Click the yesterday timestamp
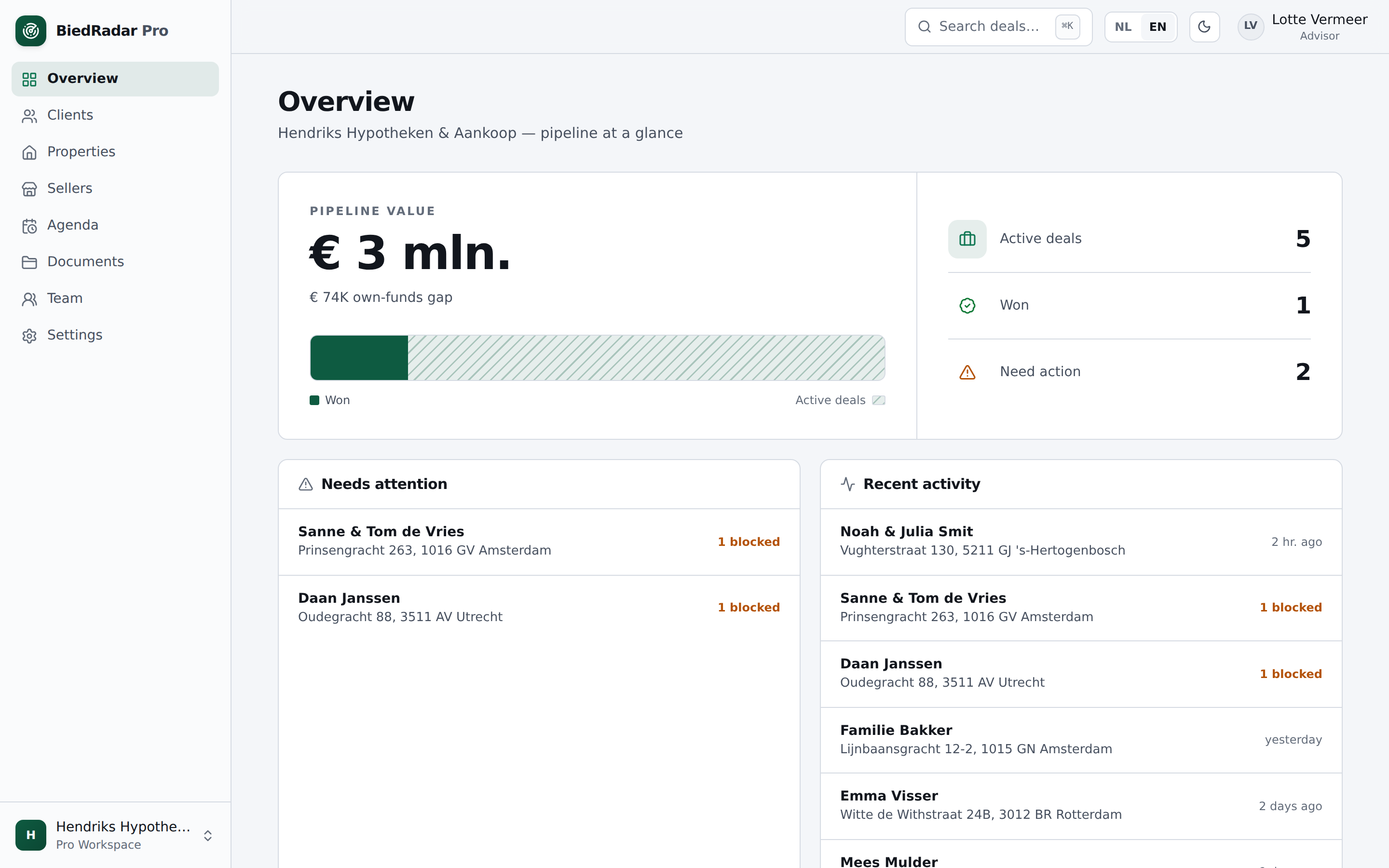The width and height of the screenshot is (1389, 868). [x=1293, y=740]
